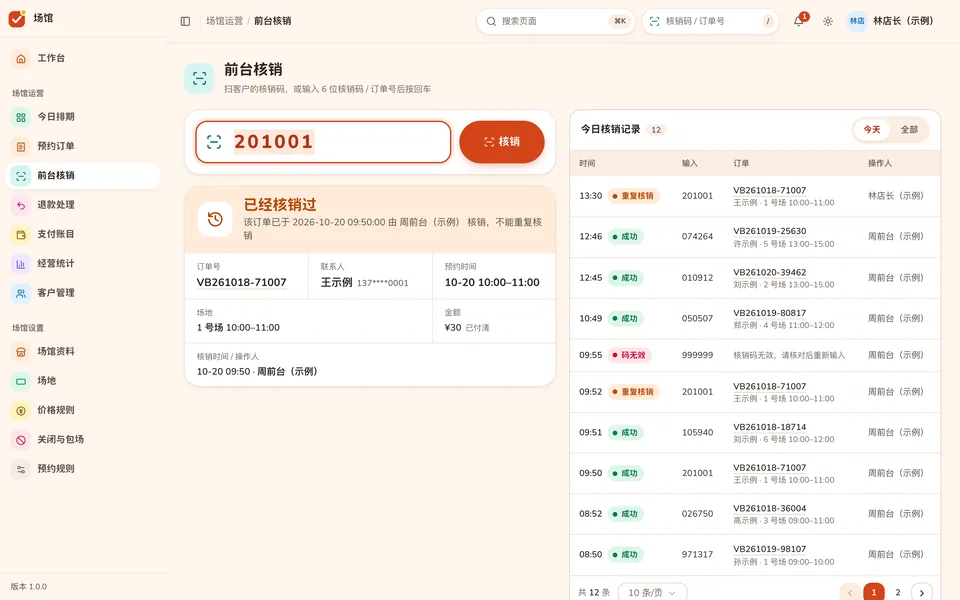
Task: Click order VB261018-18714 in records
Action: coord(770,427)
